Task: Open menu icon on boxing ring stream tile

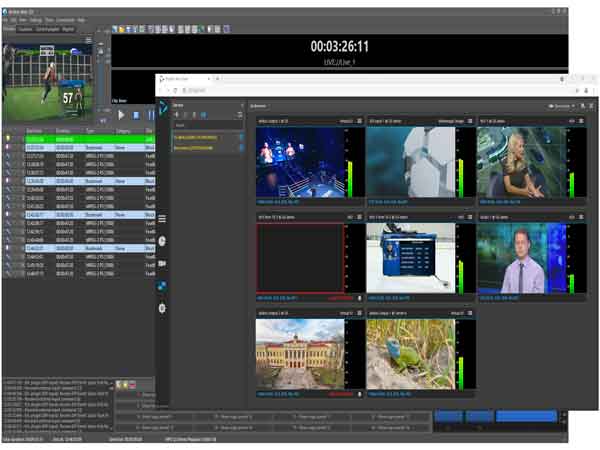Action: [359, 121]
